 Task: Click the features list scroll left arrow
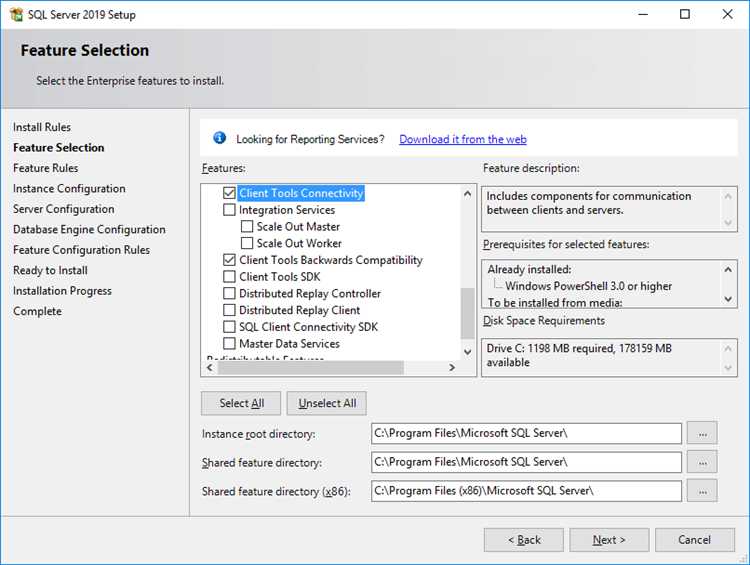[x=210, y=367]
